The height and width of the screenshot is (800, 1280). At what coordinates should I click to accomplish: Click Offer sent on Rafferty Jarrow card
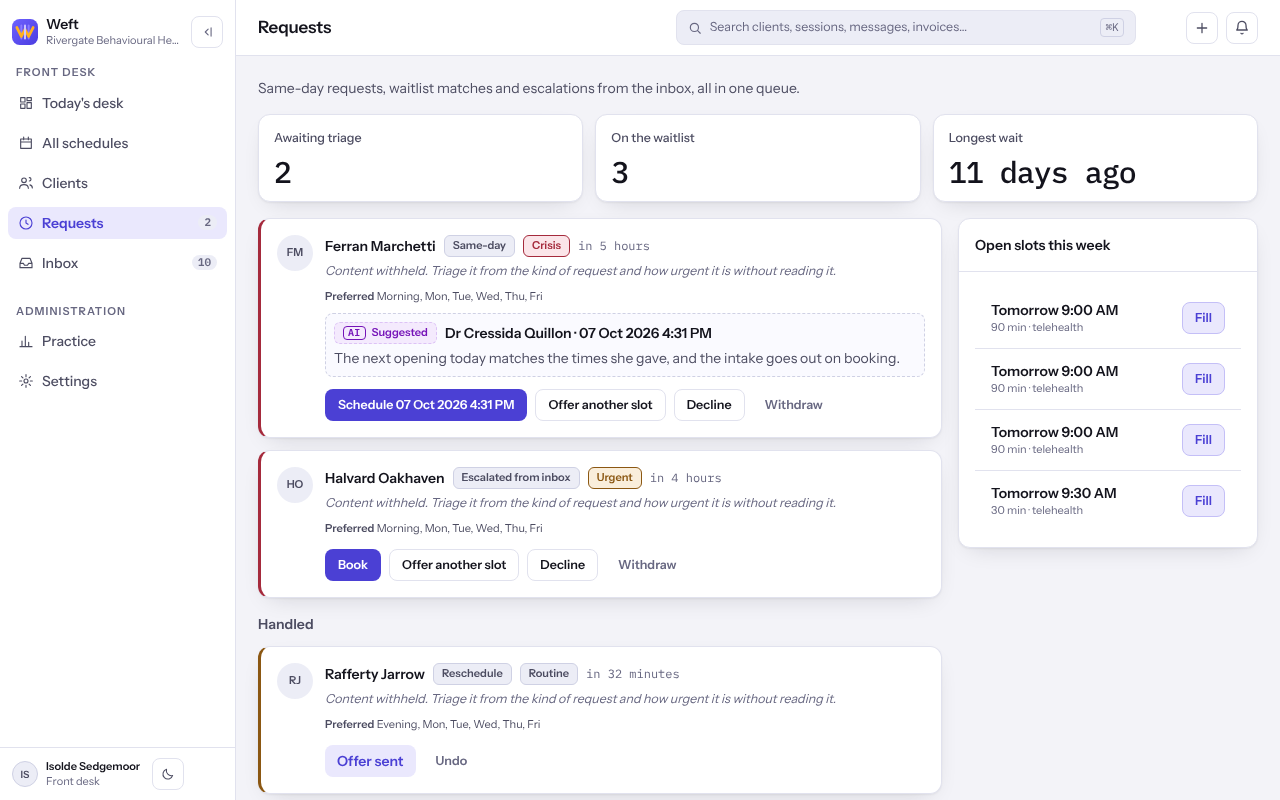pyautogui.click(x=370, y=761)
